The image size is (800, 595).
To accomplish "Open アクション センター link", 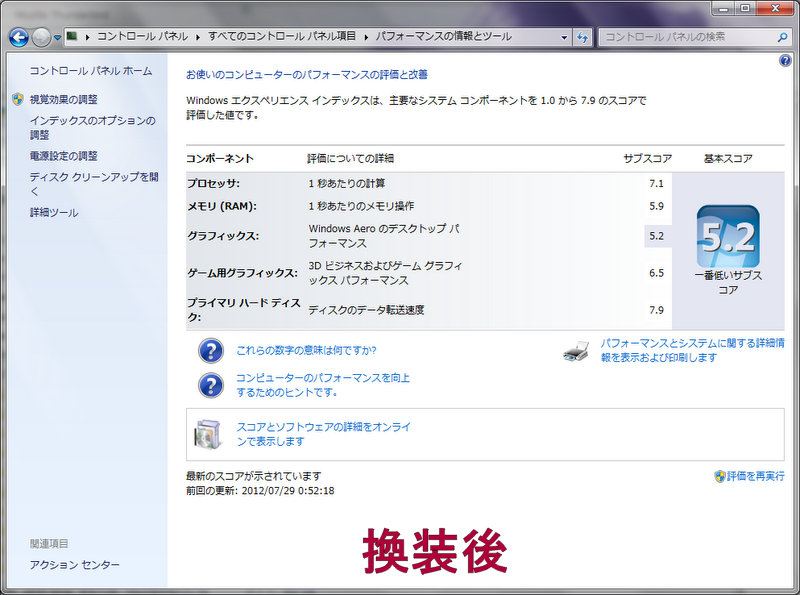I will (74, 565).
